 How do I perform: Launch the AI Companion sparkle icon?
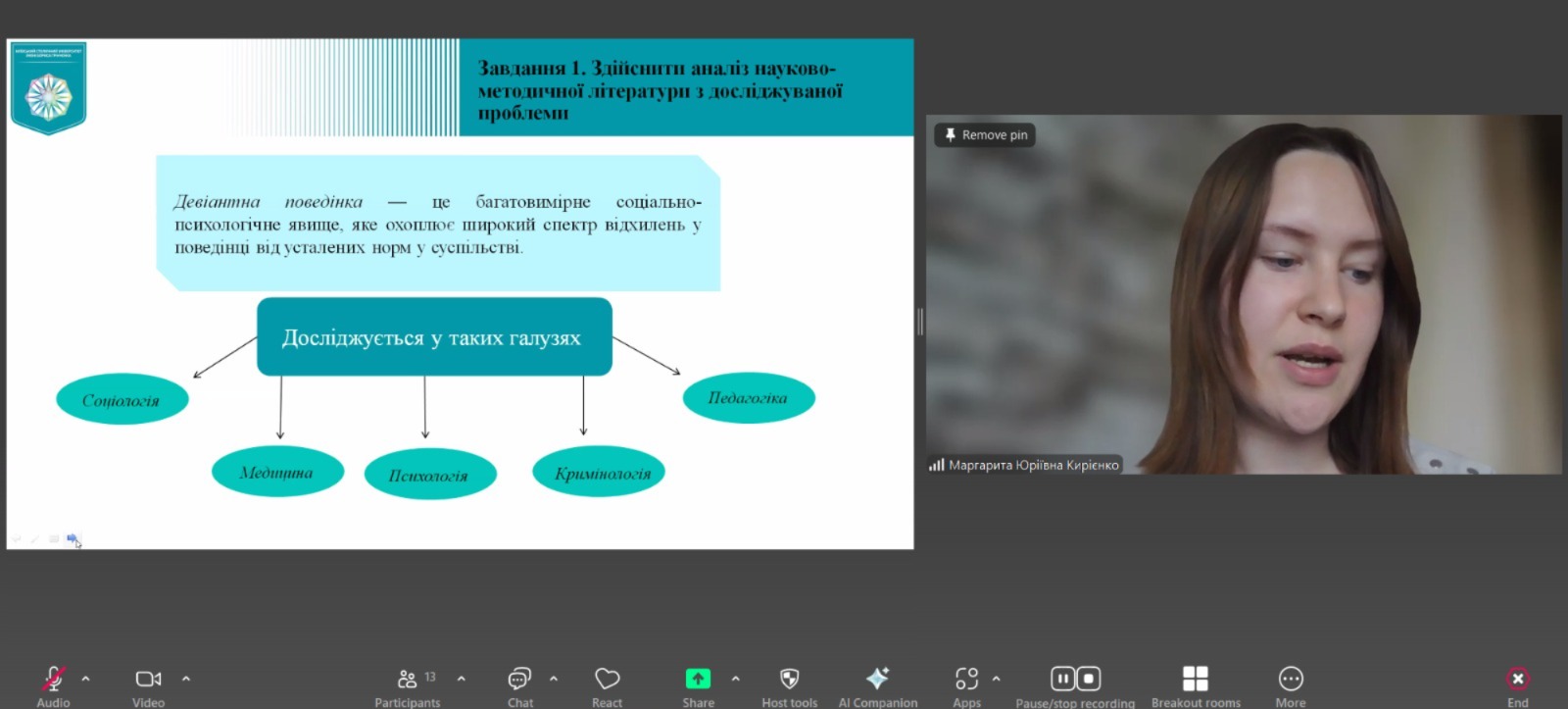tap(877, 679)
